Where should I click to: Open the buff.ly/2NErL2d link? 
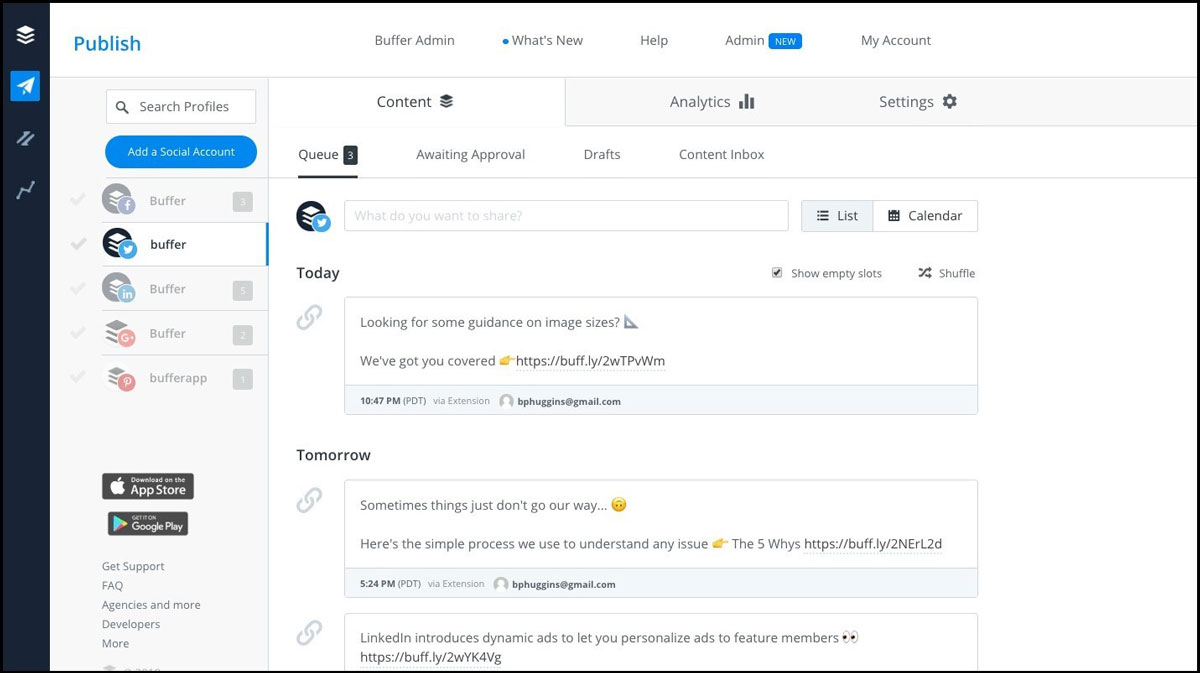(873, 544)
